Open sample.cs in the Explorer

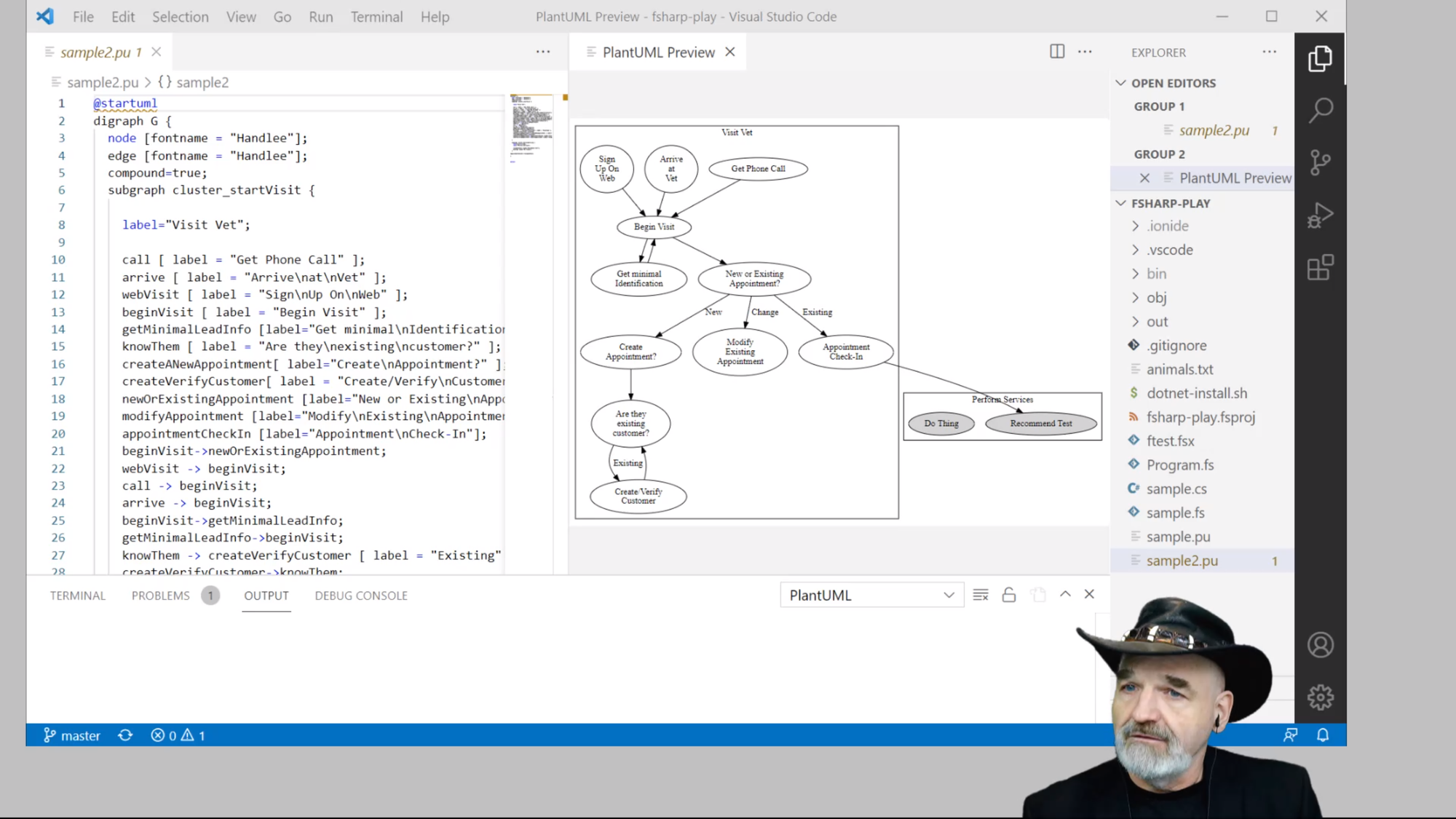tap(1176, 489)
